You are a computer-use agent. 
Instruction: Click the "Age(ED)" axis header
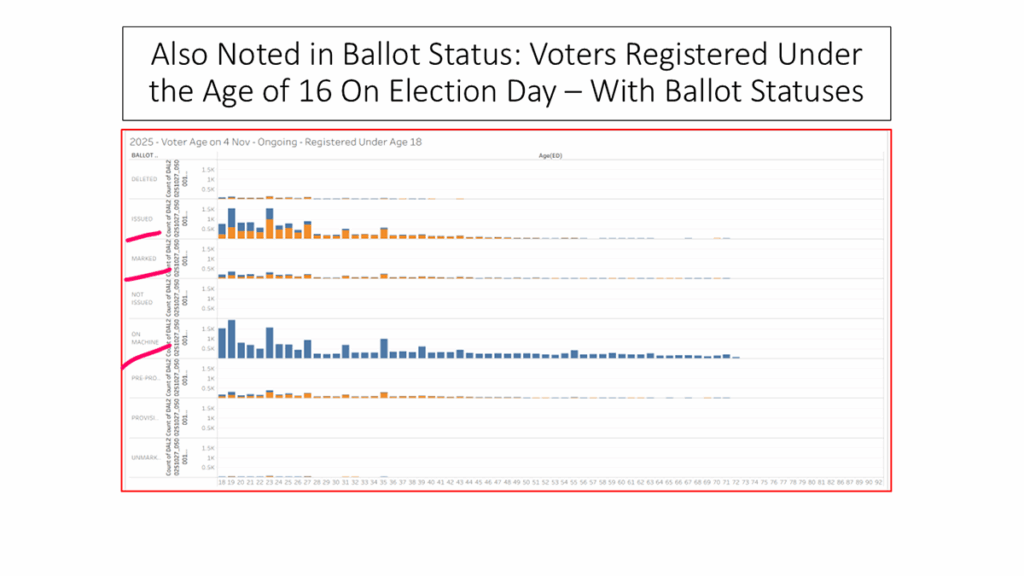(x=551, y=156)
